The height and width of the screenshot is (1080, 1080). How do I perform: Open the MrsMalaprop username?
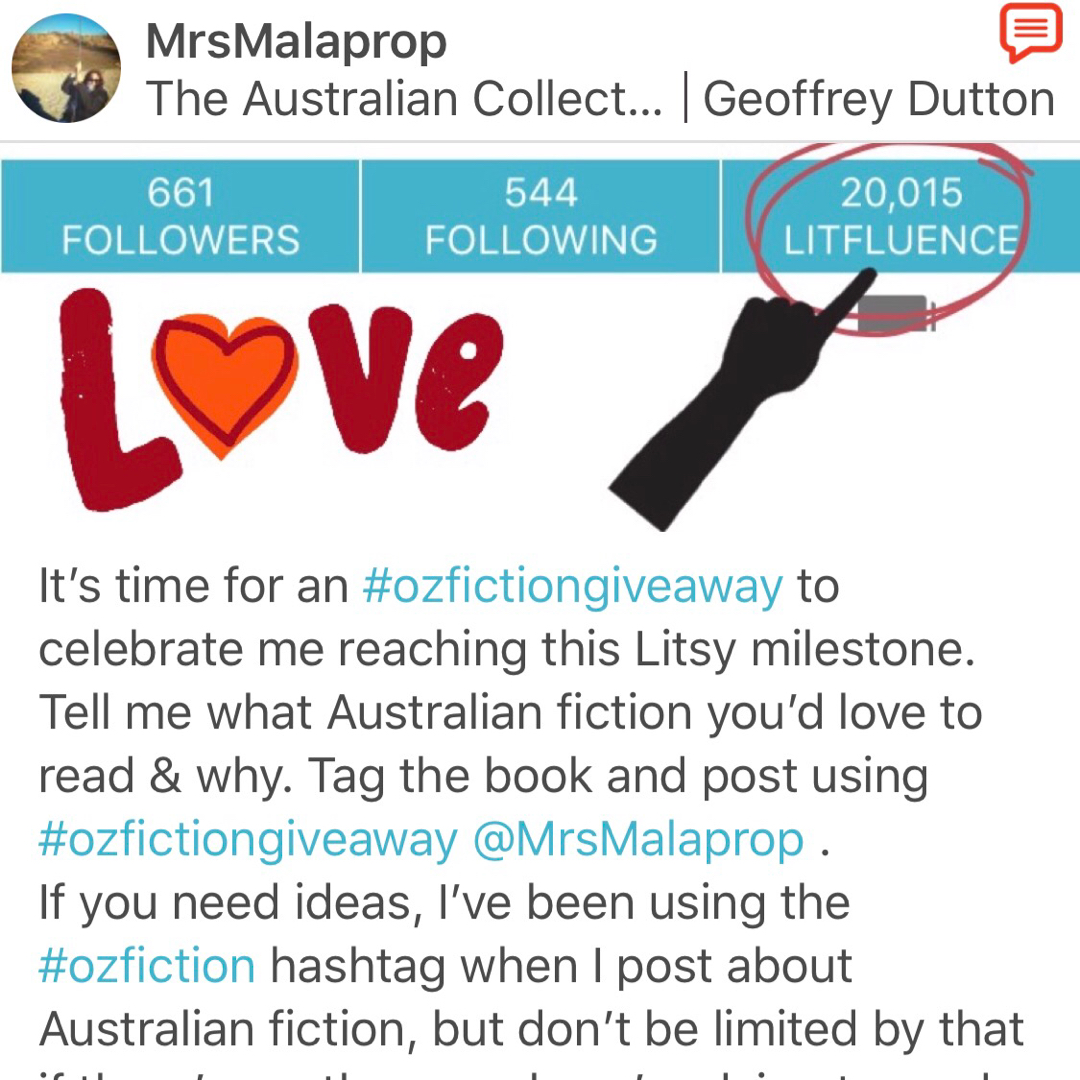(296, 41)
